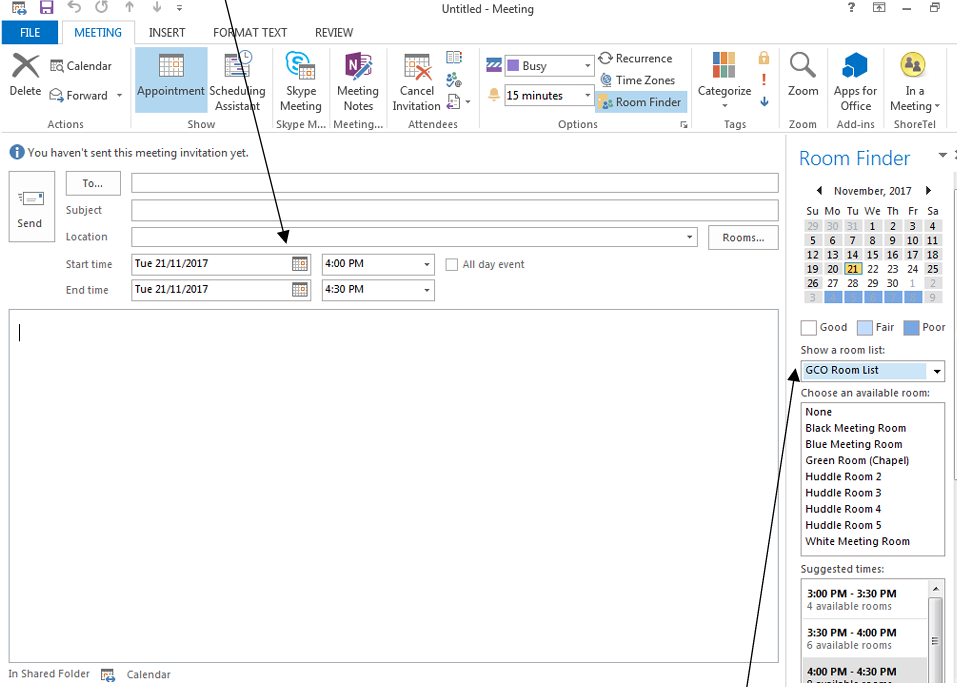The image size is (957, 687).
Task: Mark meeting as High Importance
Action: 764,79
